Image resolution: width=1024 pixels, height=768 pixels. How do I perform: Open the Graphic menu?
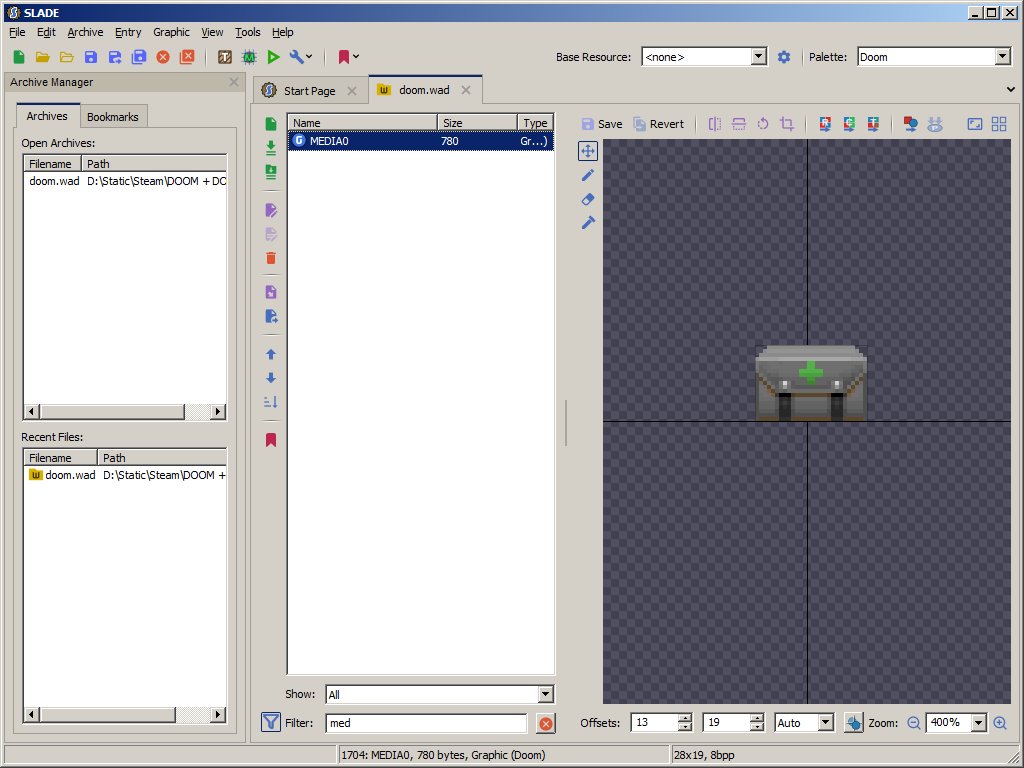click(x=171, y=32)
